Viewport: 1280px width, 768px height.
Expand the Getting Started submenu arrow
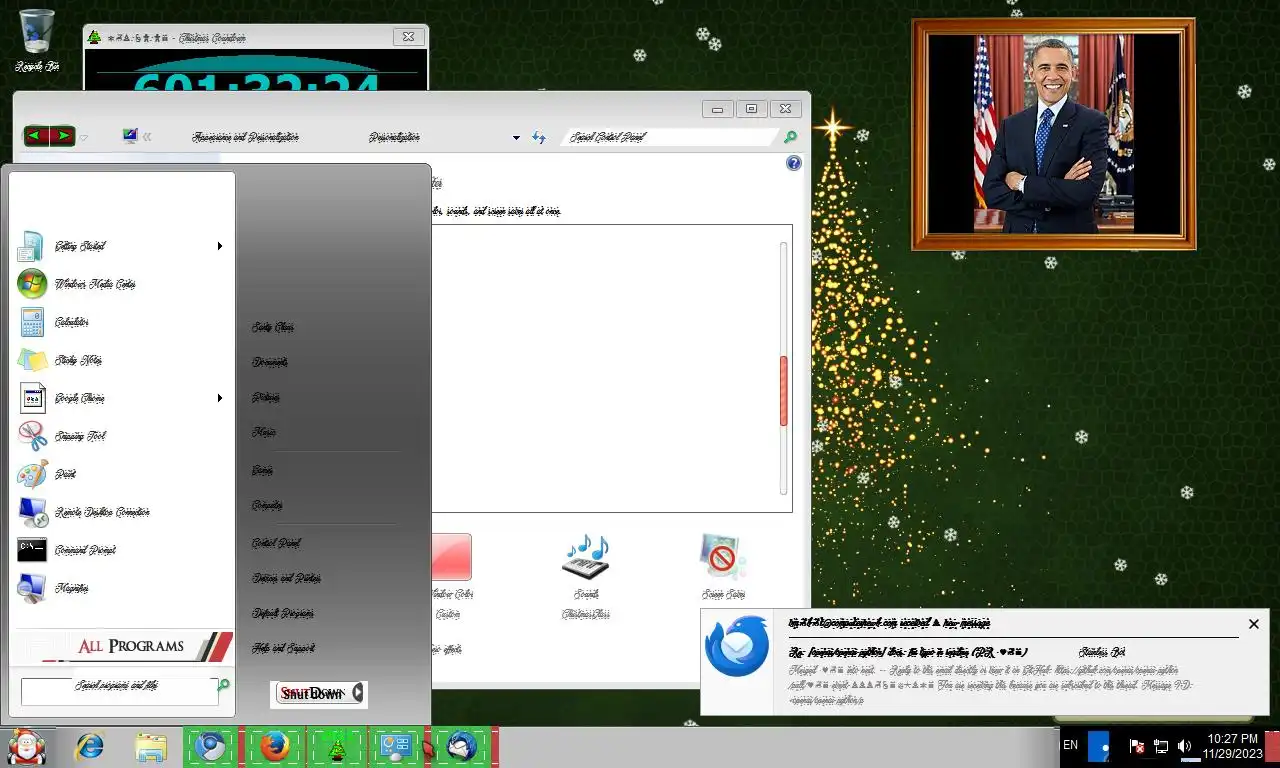tap(219, 246)
